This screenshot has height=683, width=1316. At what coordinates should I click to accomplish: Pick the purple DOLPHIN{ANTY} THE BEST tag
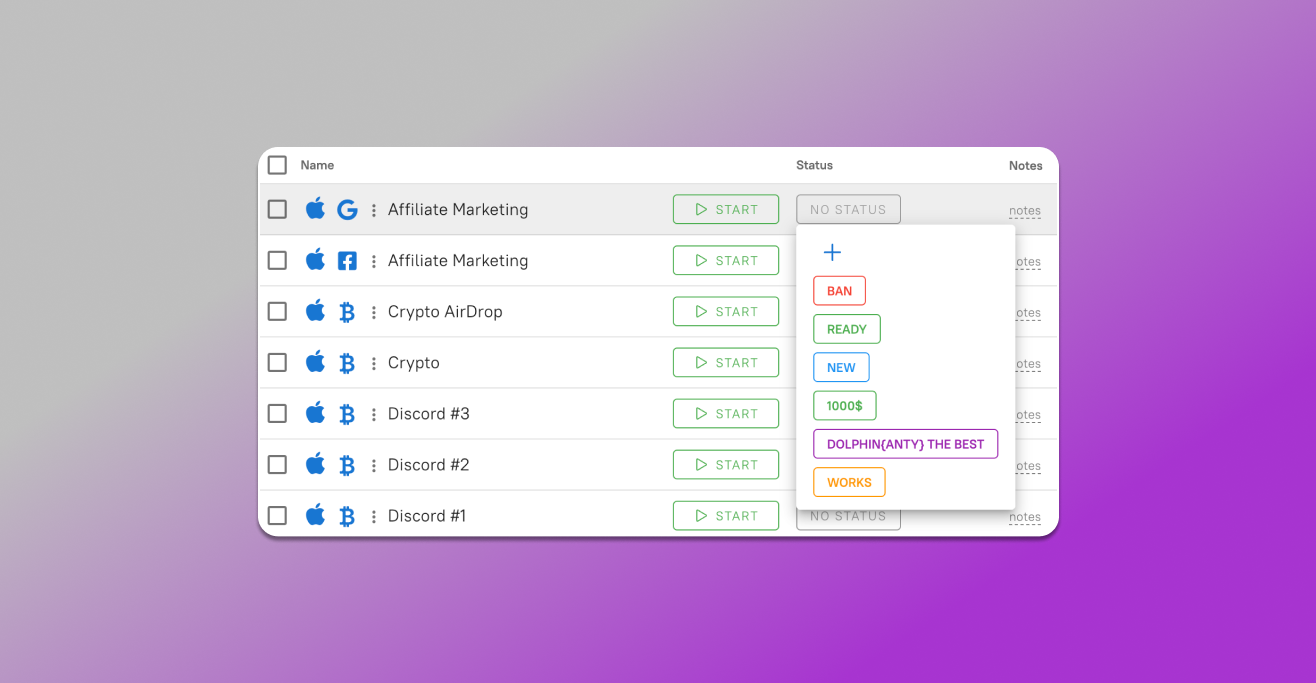coord(905,444)
